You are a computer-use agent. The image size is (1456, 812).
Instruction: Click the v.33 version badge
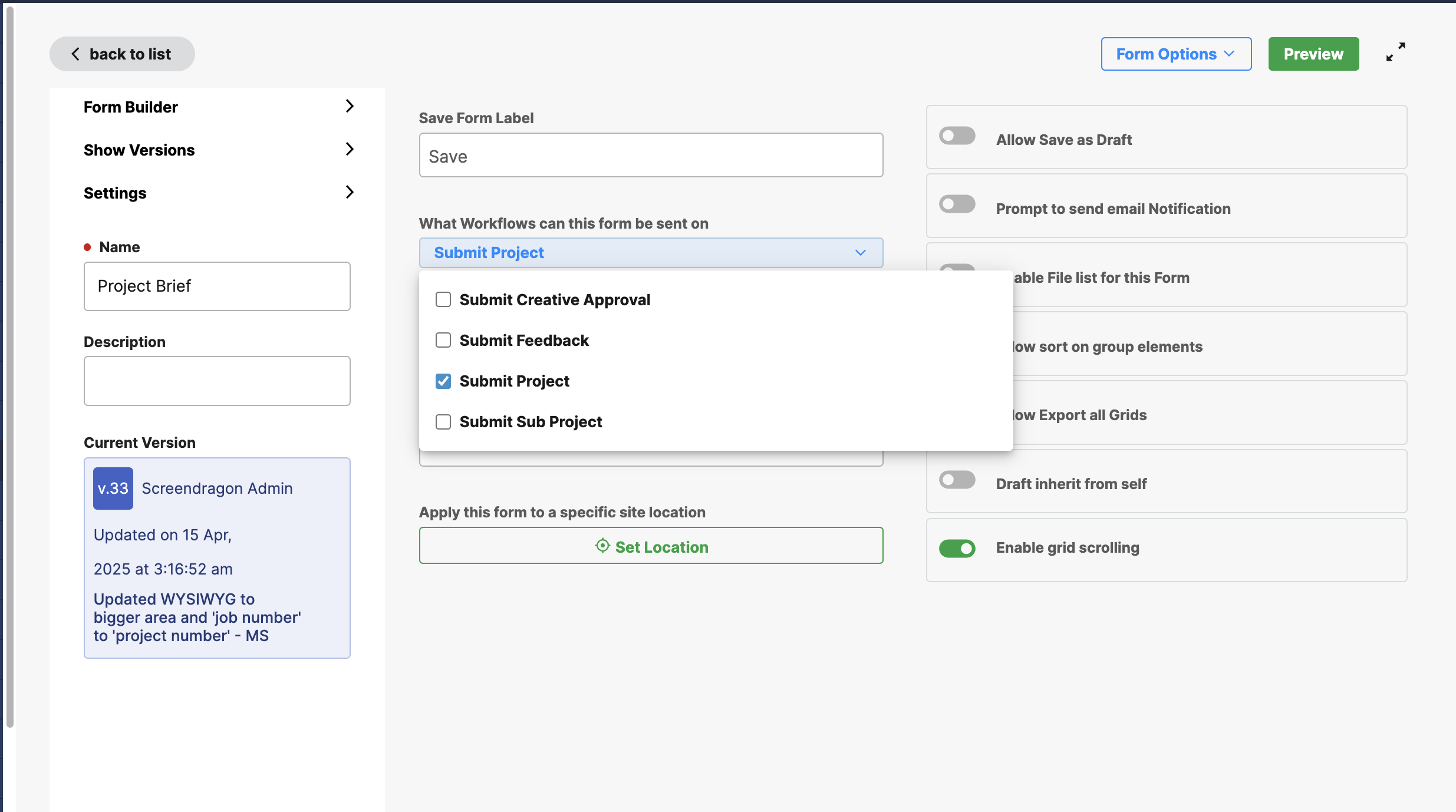click(x=113, y=488)
